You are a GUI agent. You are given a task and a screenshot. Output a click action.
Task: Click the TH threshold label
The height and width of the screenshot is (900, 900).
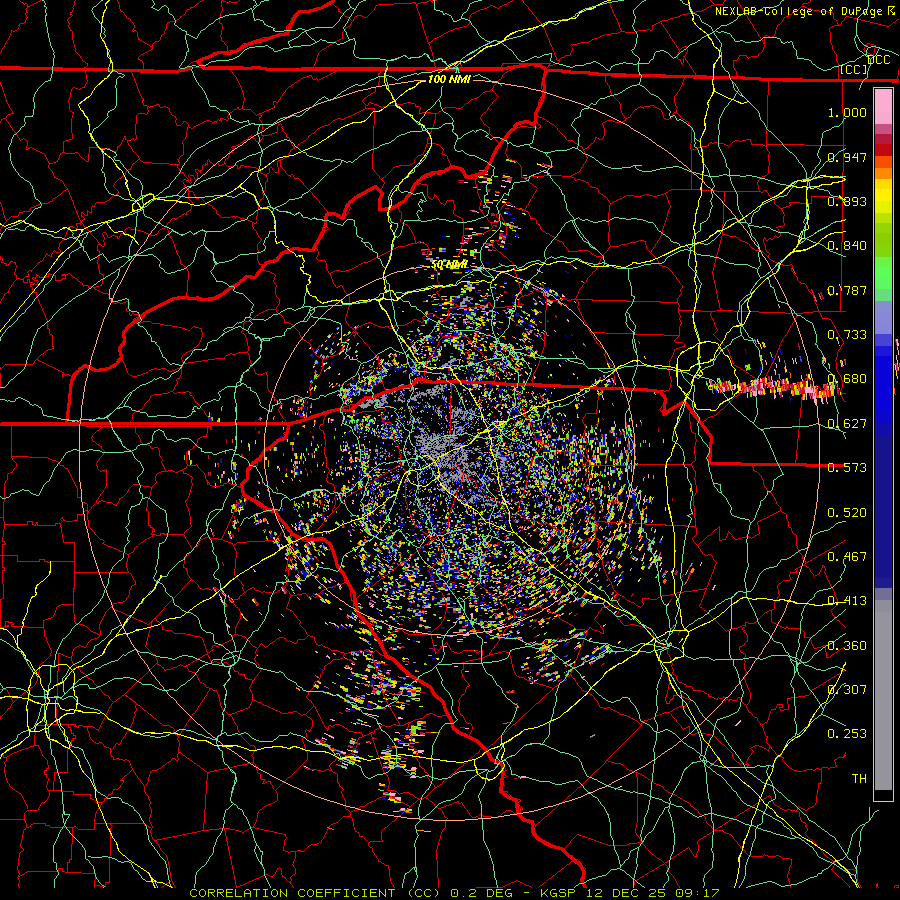(859, 779)
